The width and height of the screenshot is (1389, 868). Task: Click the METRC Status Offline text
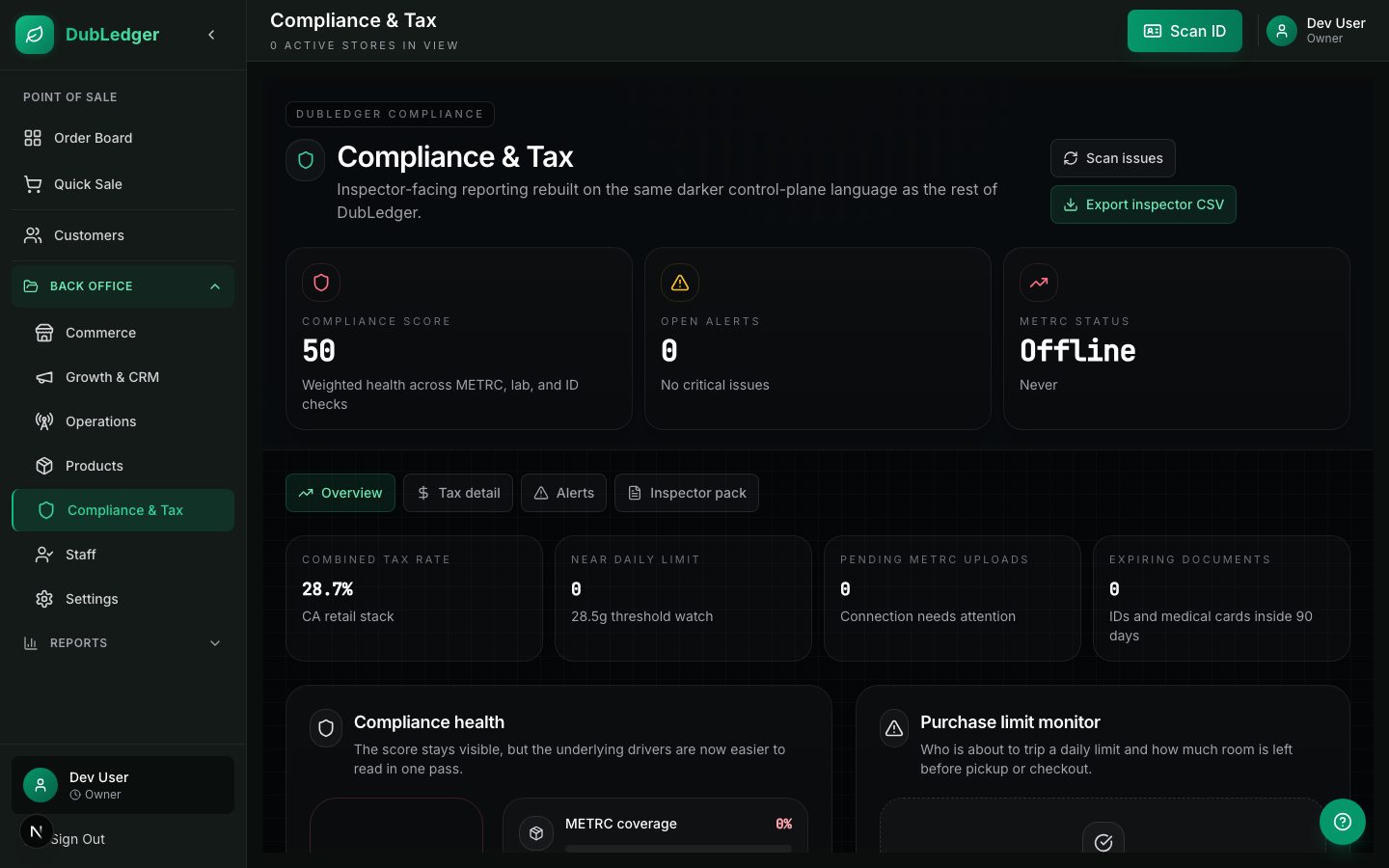[x=1077, y=351]
